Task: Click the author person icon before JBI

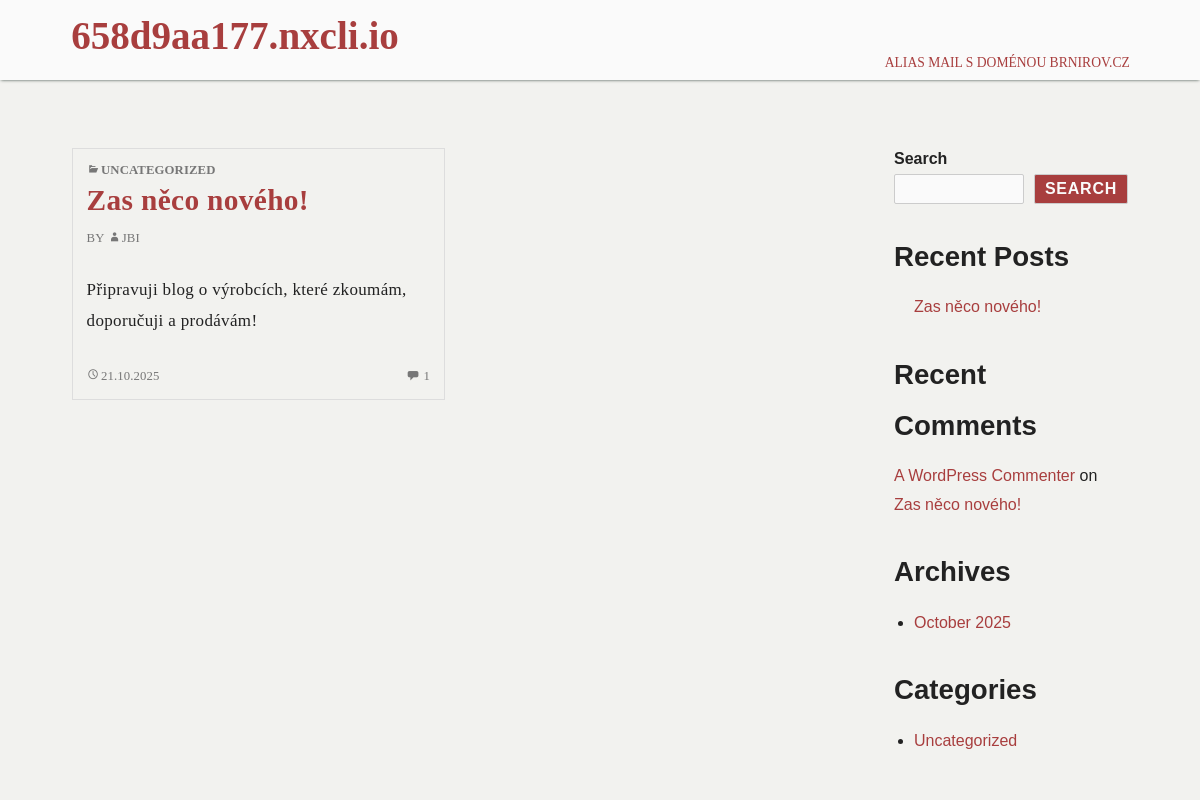Action: [114, 238]
